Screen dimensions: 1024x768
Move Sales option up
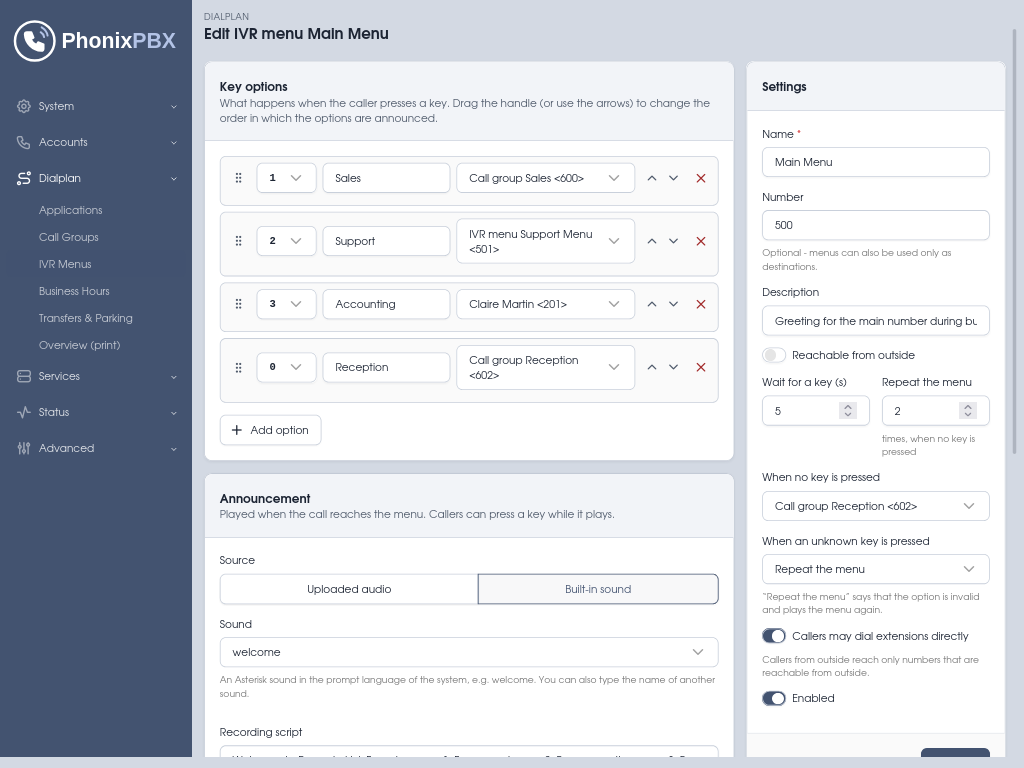(652, 178)
